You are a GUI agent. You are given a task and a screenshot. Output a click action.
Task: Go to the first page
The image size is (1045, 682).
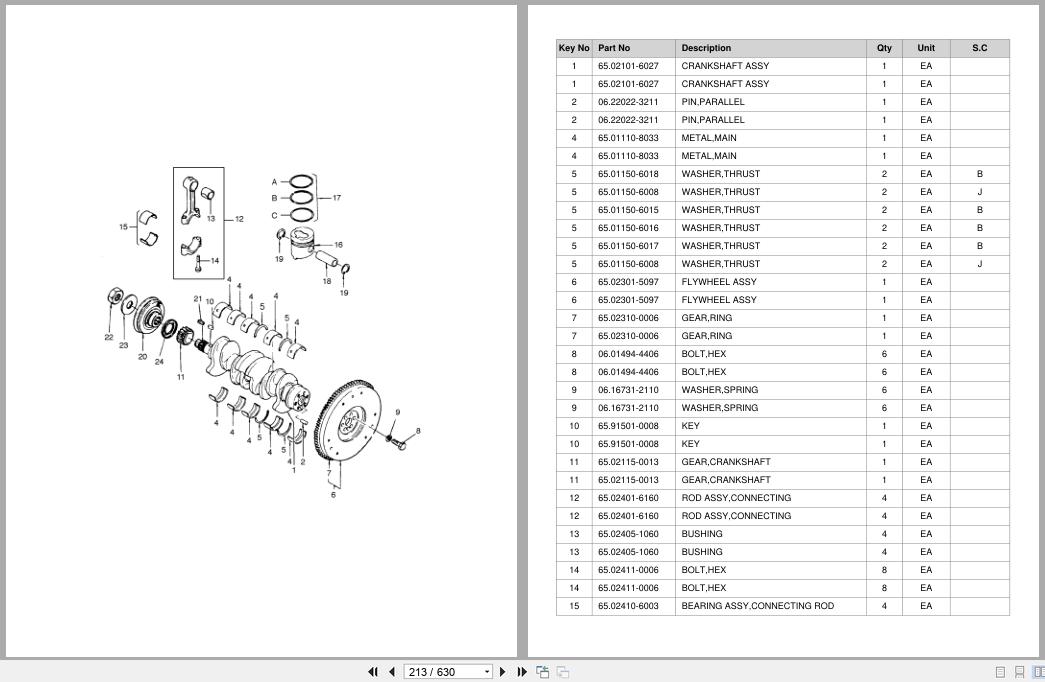click(373, 672)
